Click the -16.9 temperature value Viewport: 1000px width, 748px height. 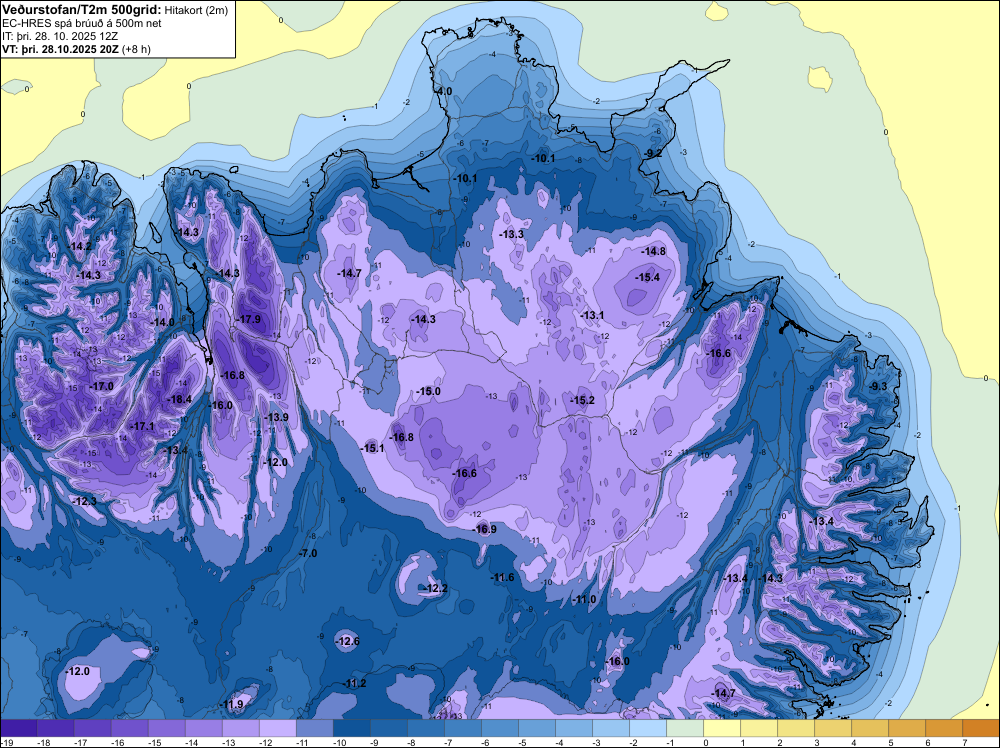[484, 529]
